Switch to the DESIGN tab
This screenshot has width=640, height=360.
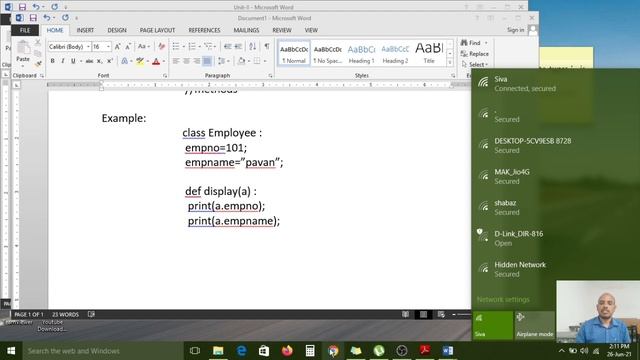coord(117,30)
